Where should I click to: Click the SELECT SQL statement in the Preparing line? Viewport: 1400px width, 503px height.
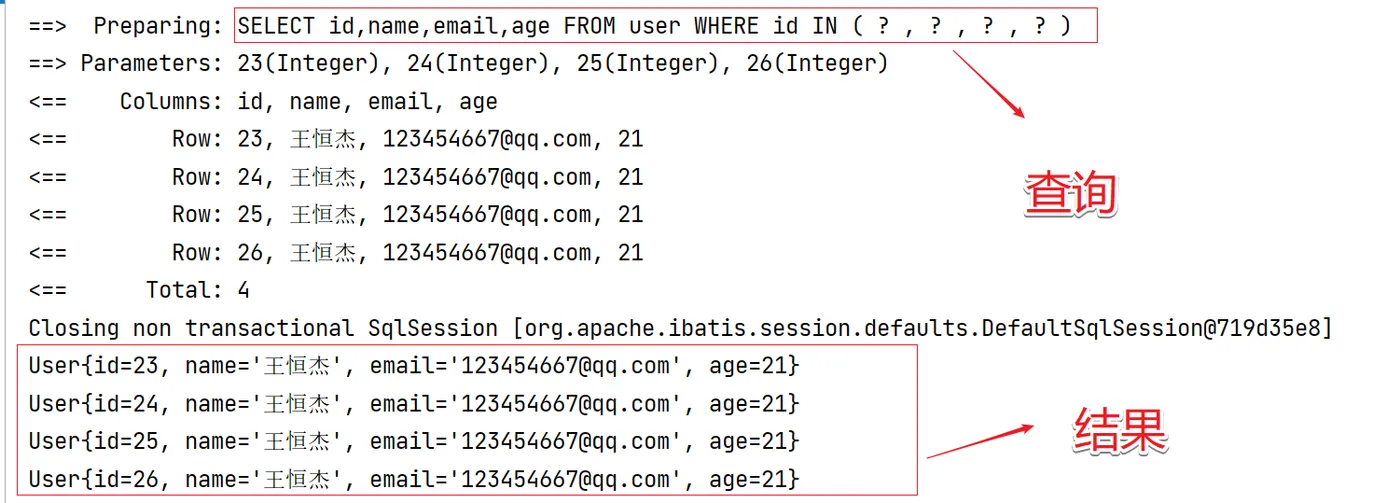pyautogui.click(x=654, y=26)
